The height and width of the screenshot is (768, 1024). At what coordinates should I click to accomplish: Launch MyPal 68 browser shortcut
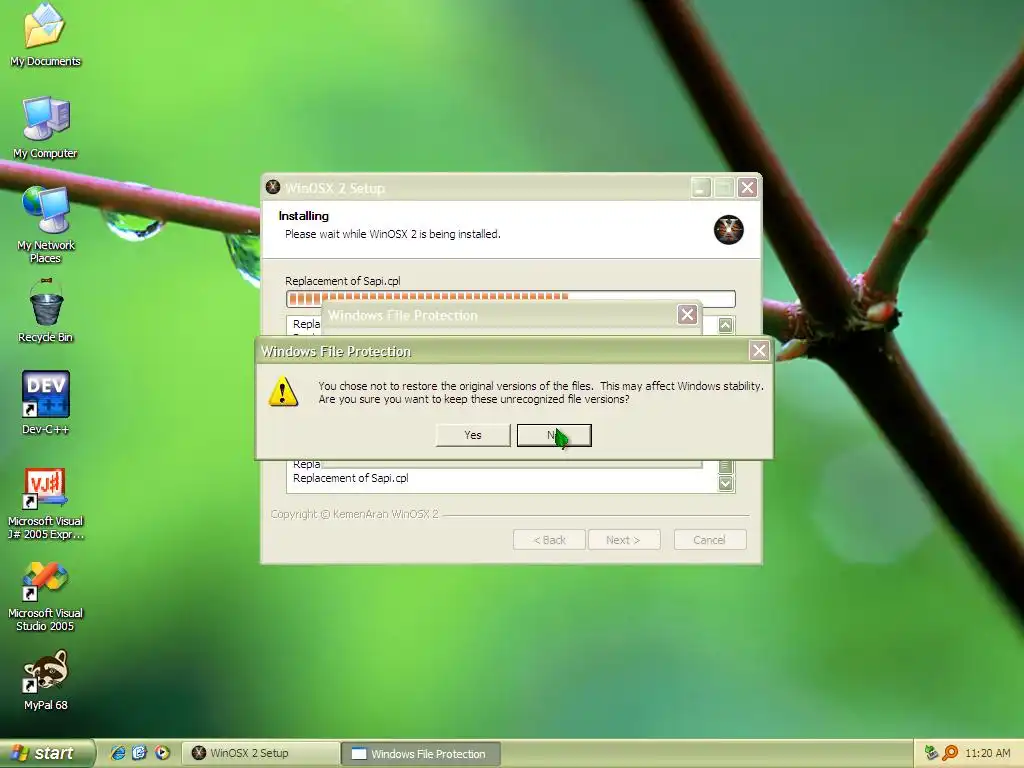[x=45, y=680]
